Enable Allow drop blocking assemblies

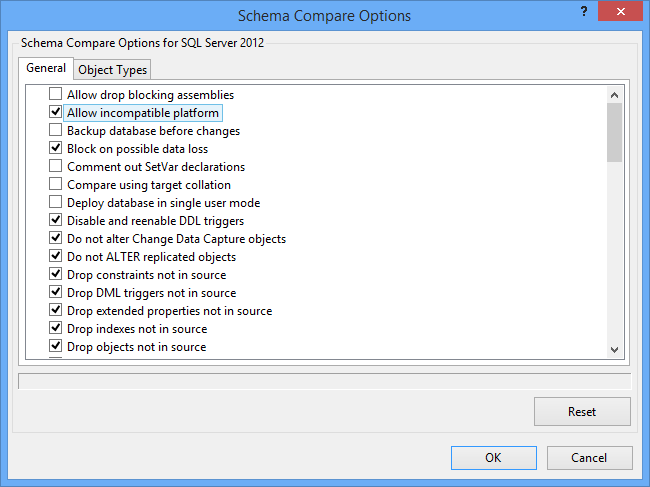56,95
